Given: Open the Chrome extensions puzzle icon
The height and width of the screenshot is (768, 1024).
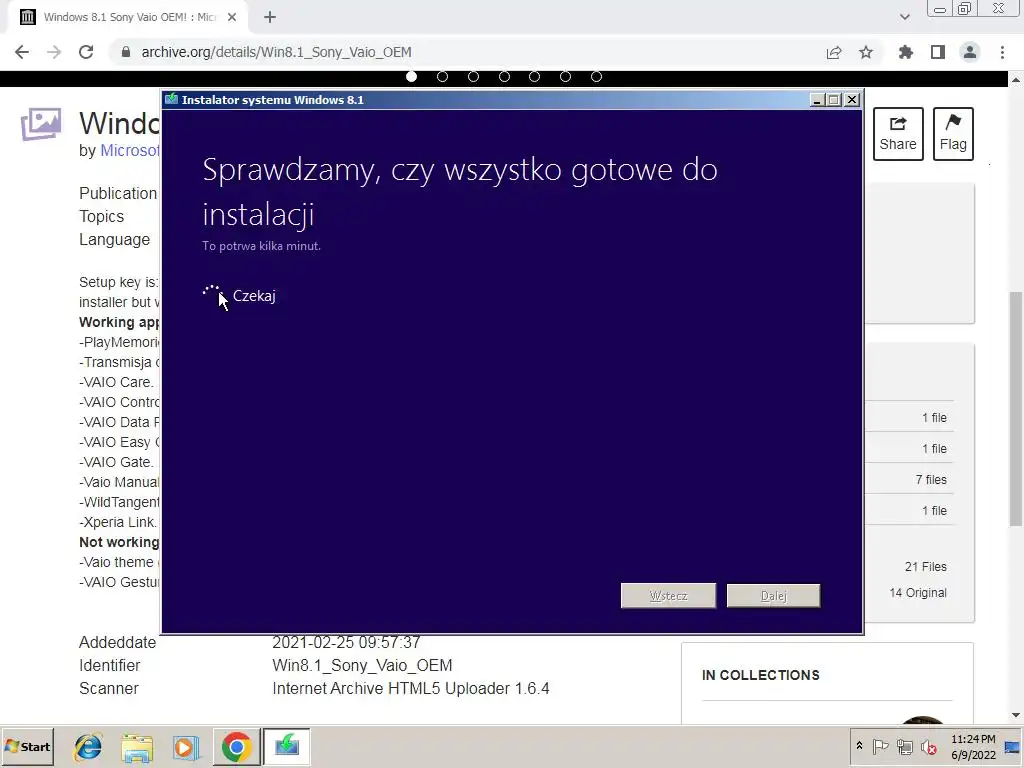Looking at the screenshot, I should 906,52.
